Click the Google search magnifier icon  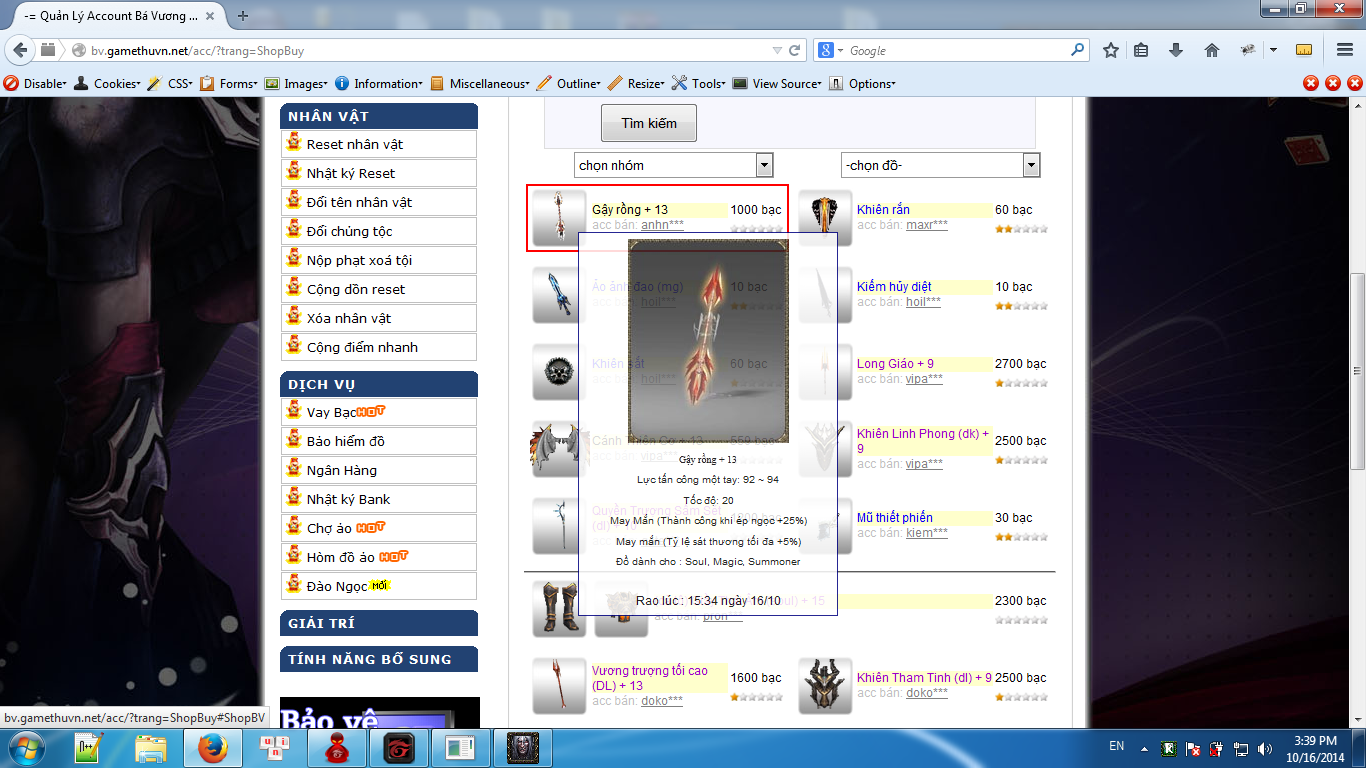[x=1077, y=50]
